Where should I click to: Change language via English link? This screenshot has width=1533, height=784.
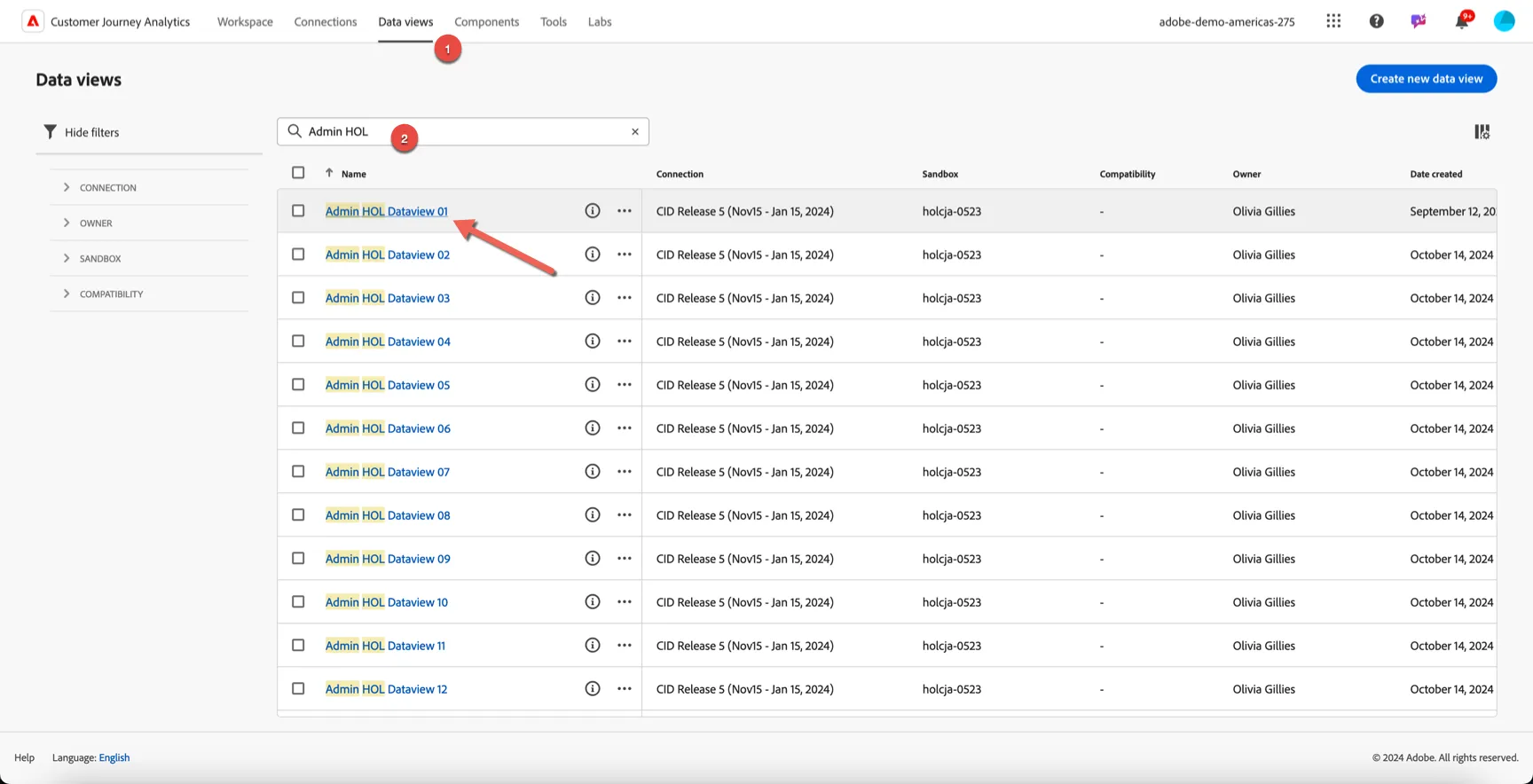click(114, 757)
